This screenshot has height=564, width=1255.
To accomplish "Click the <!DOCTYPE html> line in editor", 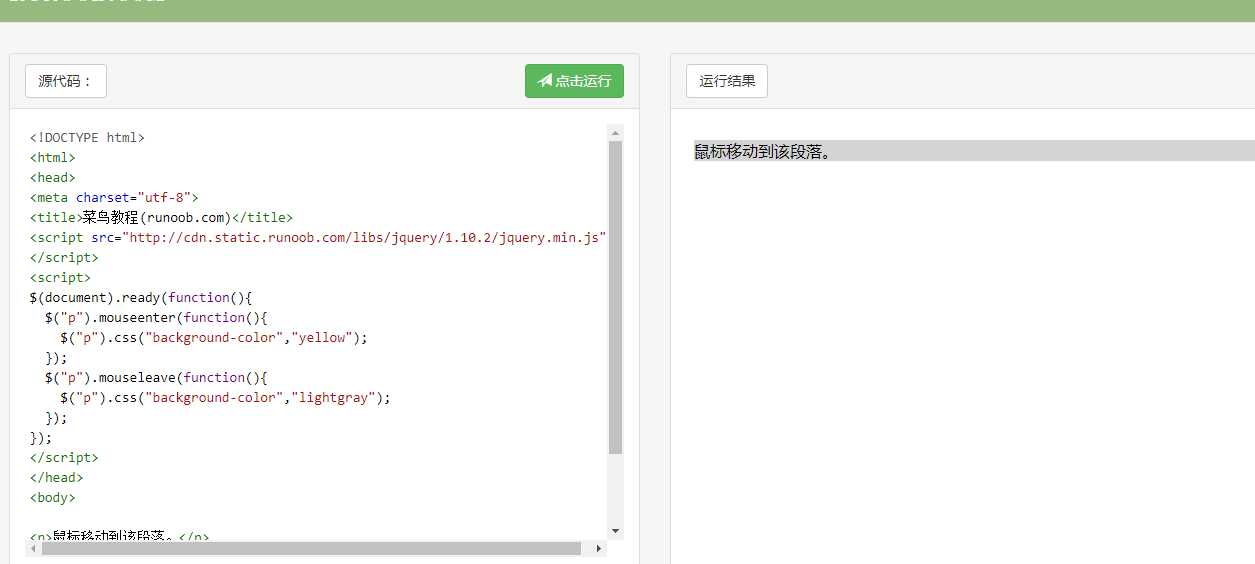I will pyautogui.click(x=87, y=138).
